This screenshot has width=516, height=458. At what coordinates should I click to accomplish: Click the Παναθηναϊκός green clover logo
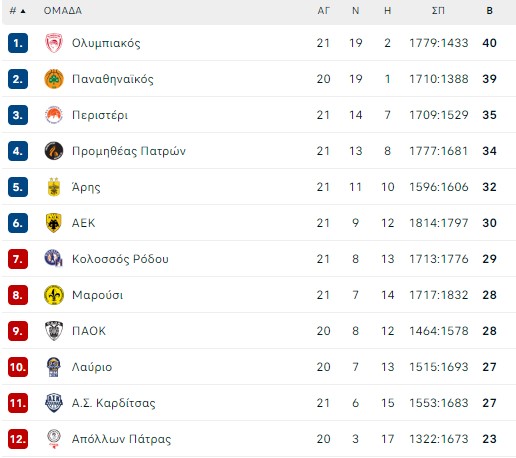(54, 79)
